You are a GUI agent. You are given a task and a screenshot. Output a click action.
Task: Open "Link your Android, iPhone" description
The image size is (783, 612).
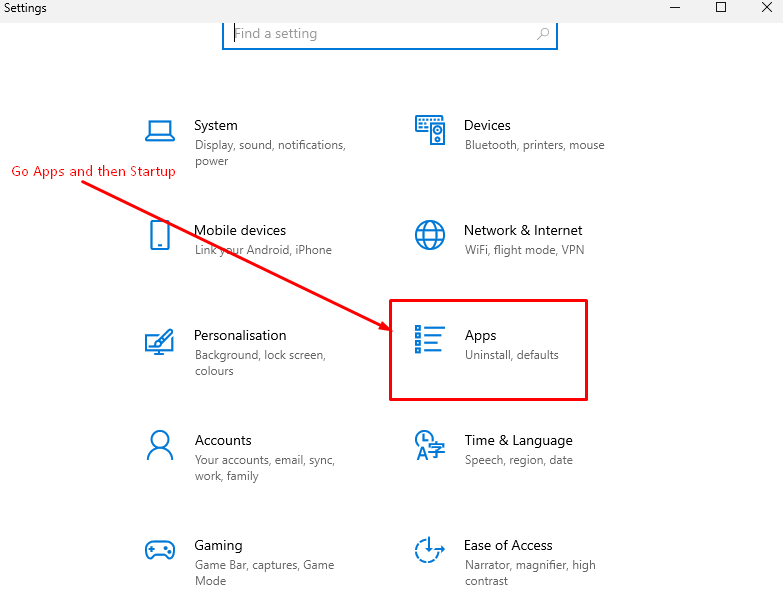[x=263, y=250]
